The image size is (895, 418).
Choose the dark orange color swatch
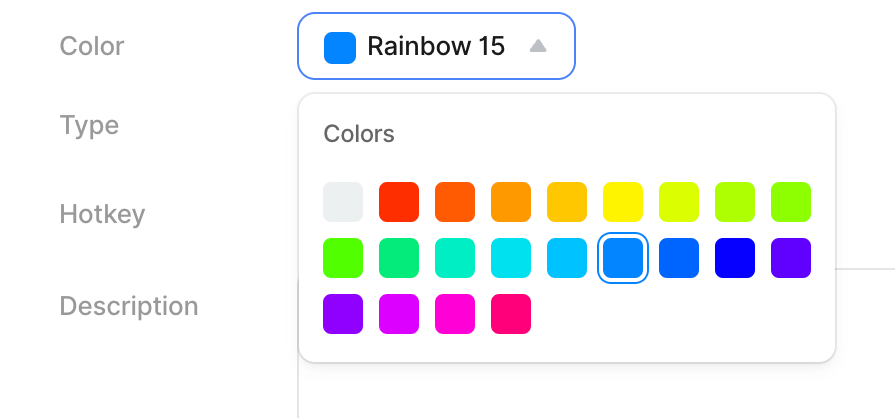[x=455, y=202]
